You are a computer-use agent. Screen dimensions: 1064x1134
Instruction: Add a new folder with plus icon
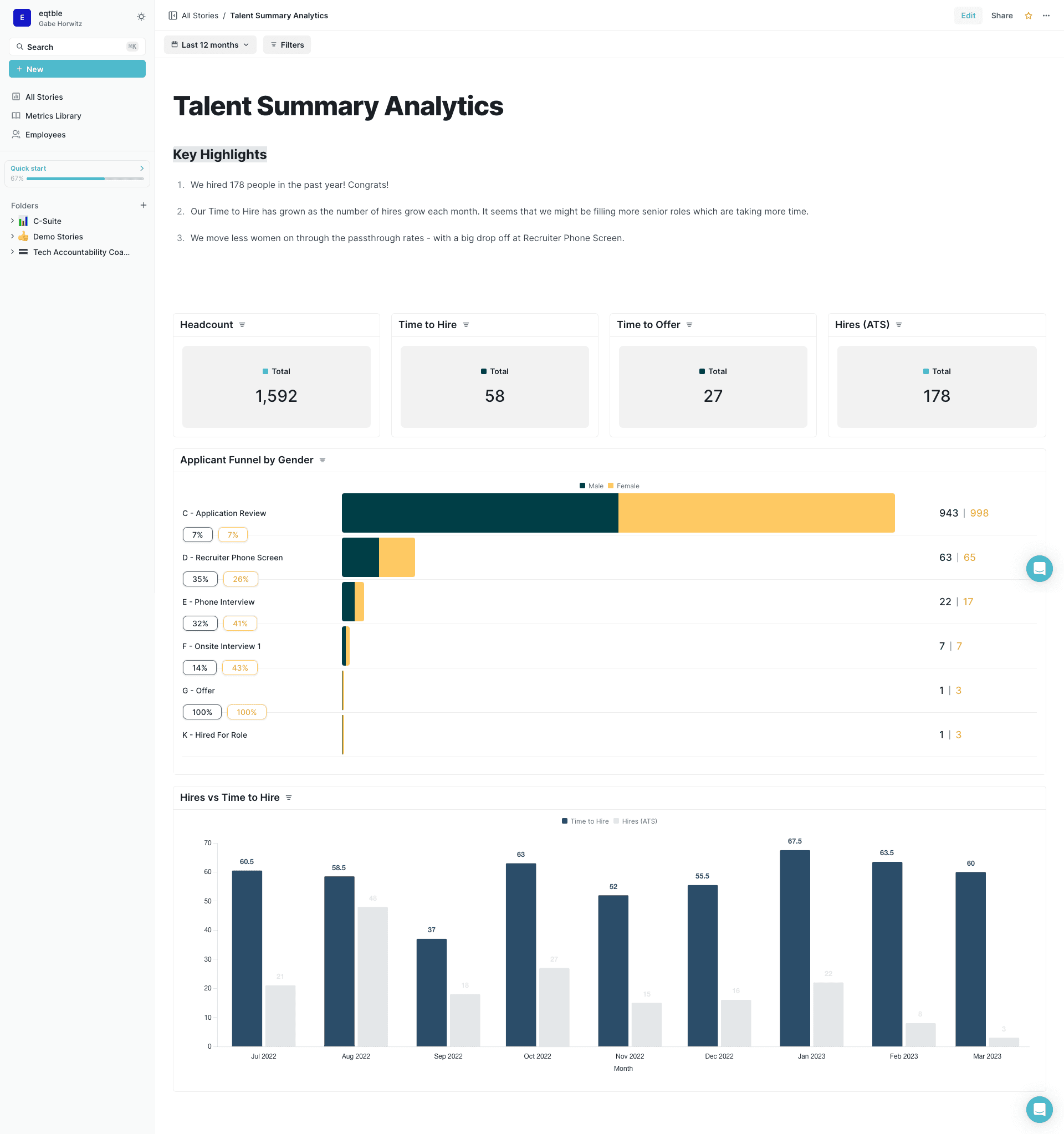click(143, 206)
